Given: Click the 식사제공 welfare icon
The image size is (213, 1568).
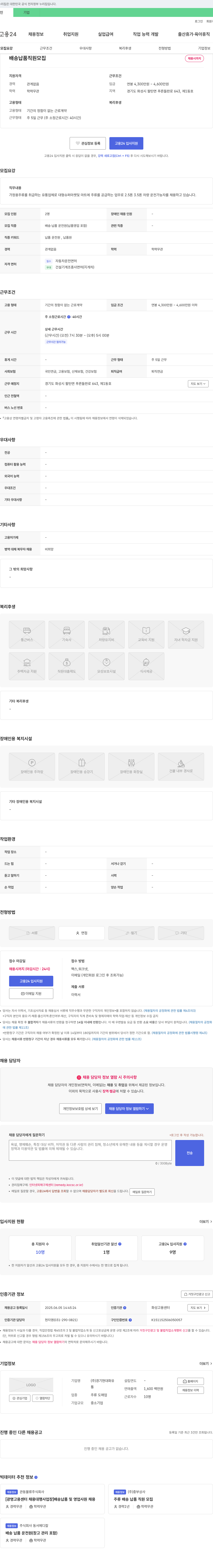Looking at the screenshot, I should click(x=146, y=666).
